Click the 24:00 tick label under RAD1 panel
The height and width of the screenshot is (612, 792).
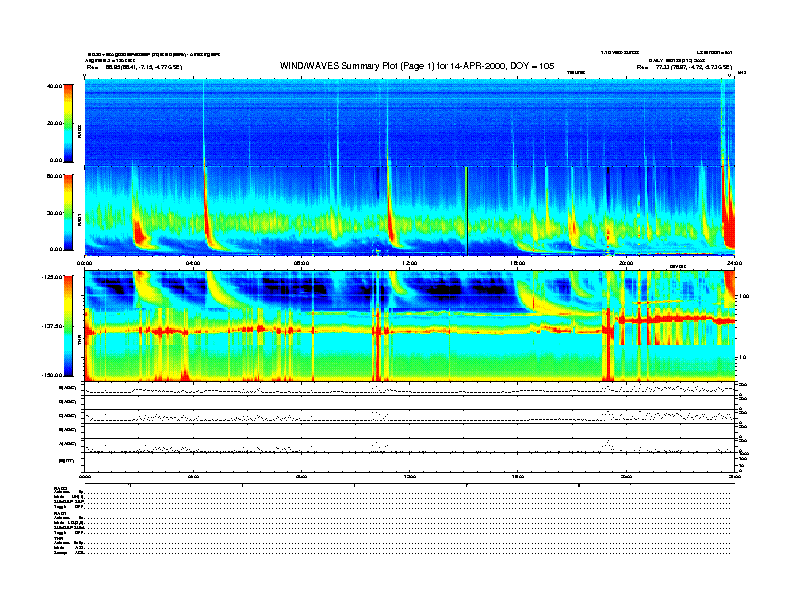coord(734,263)
